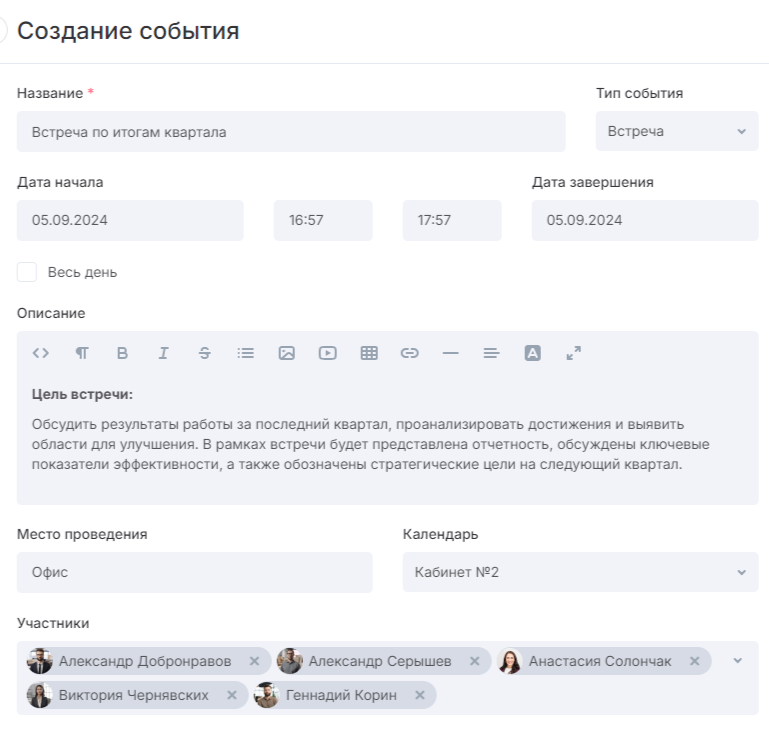
Task: Insert a video into the description
Action: point(327,353)
